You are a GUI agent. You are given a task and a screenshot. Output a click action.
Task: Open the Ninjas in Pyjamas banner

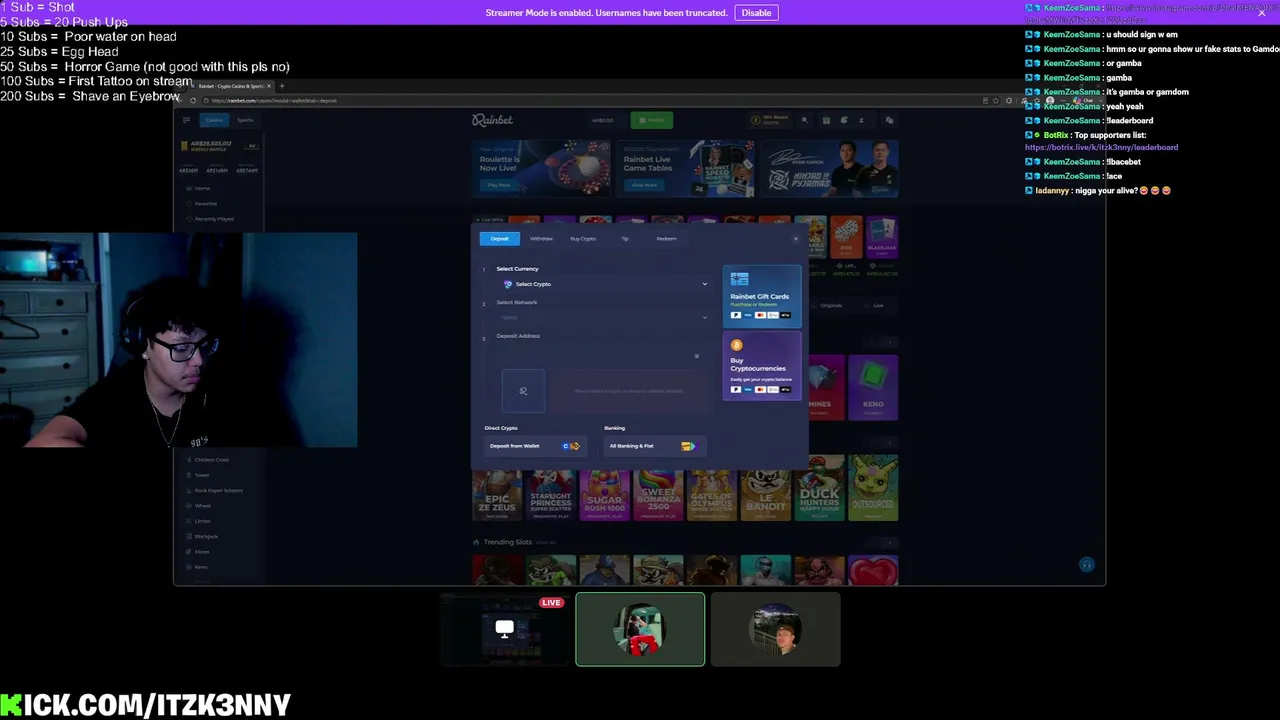click(x=832, y=168)
